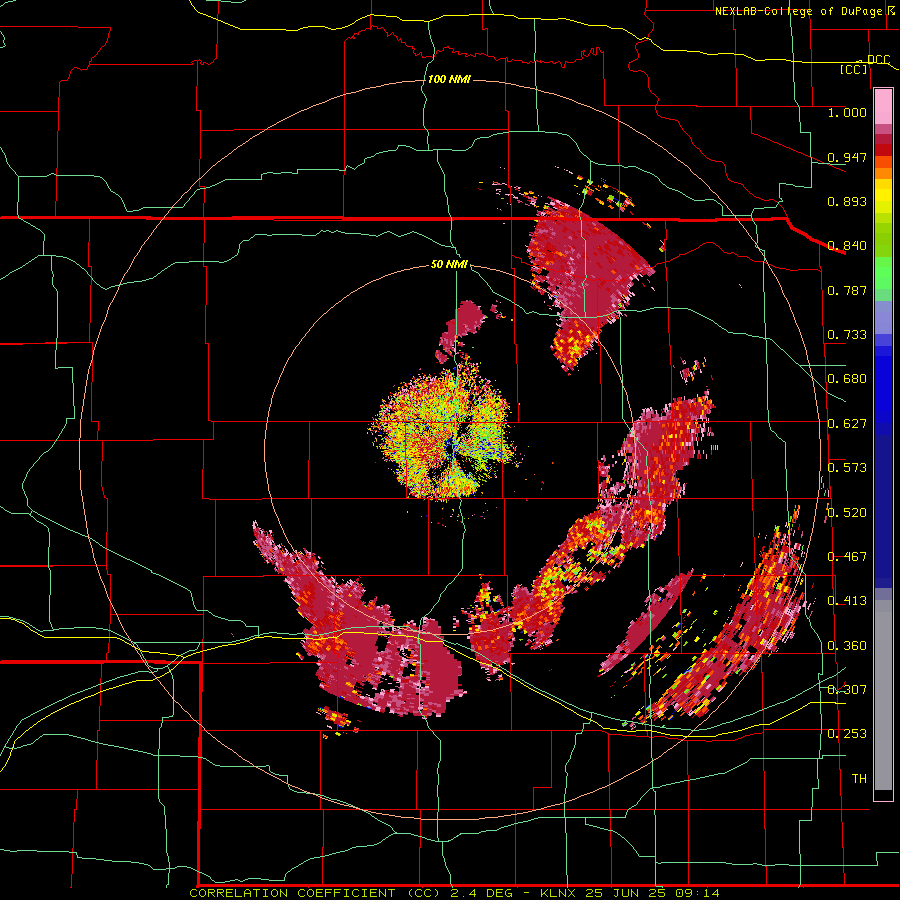Click the 0.360 legend value
Viewport: 900px width, 900px height.
tap(847, 646)
